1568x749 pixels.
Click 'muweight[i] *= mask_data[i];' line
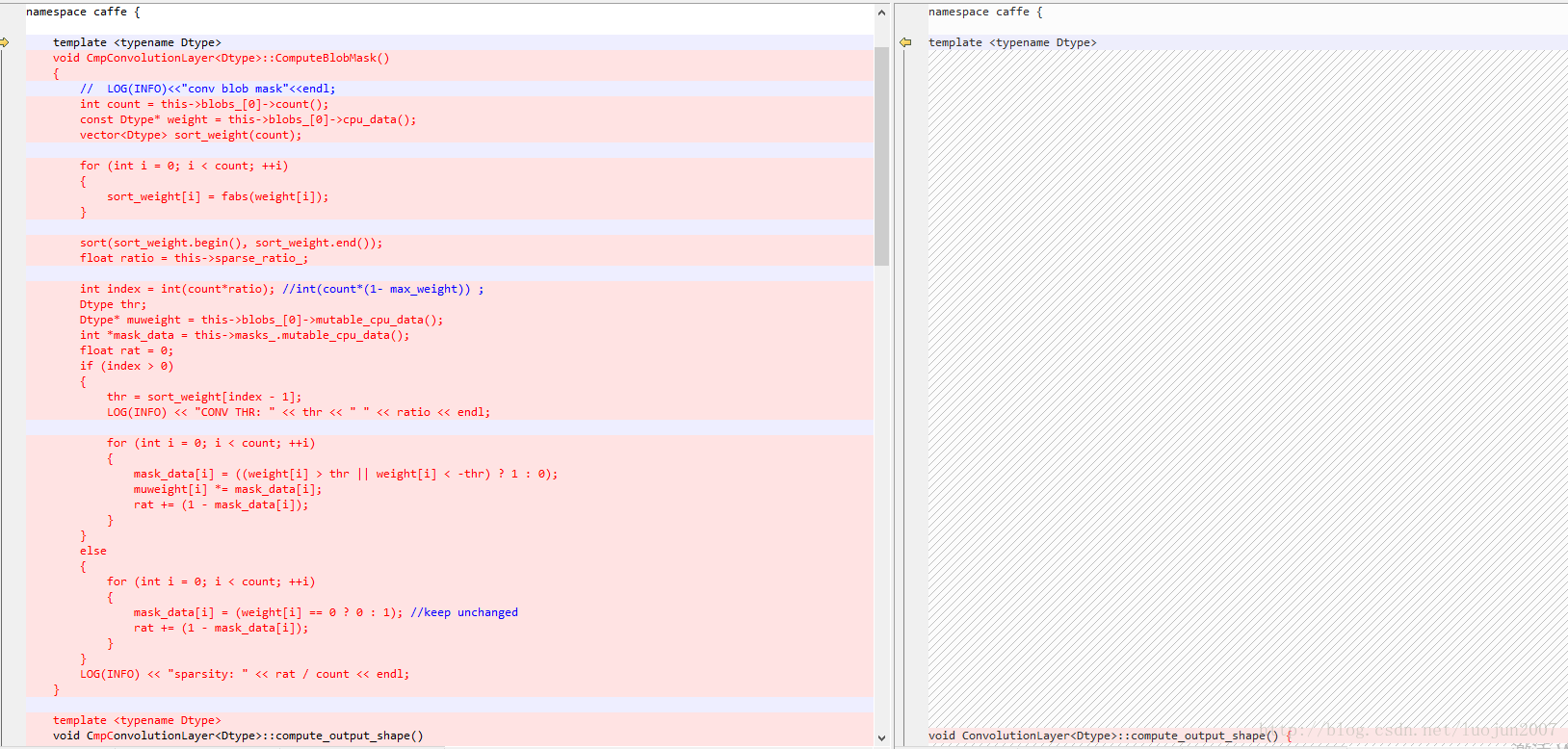point(228,489)
